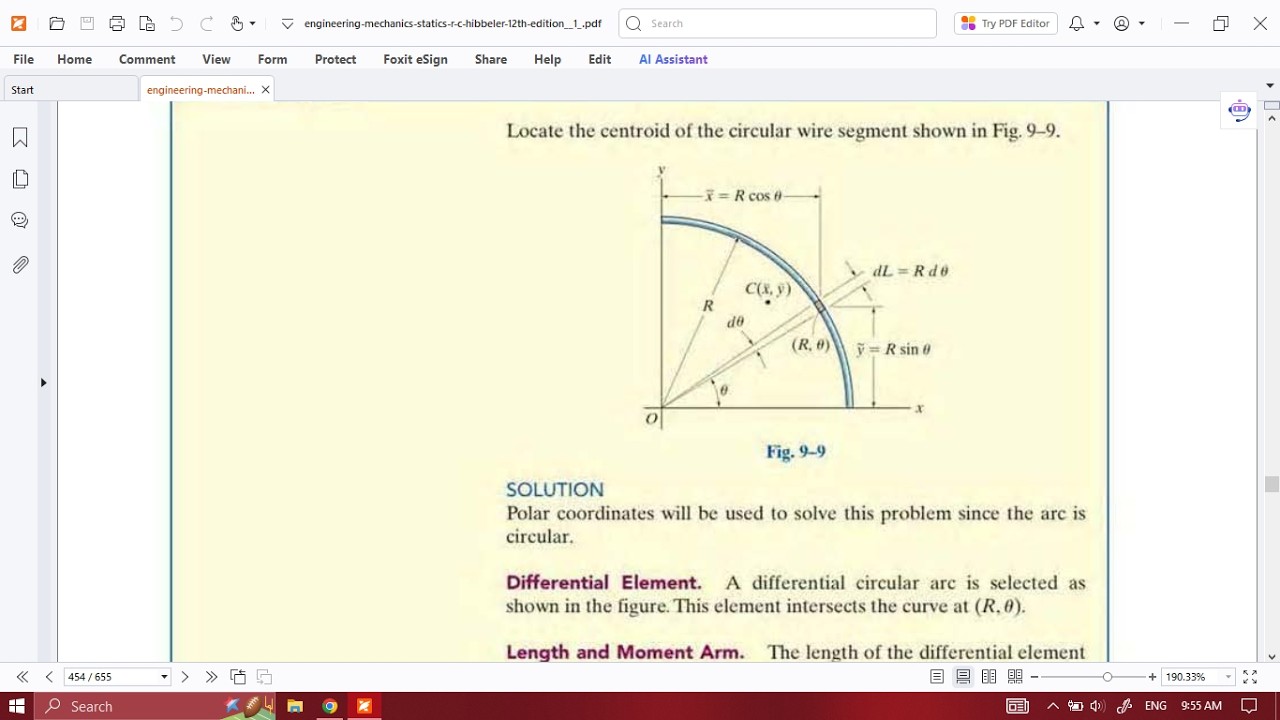Close the engineering-mechani... document tab

265,90
